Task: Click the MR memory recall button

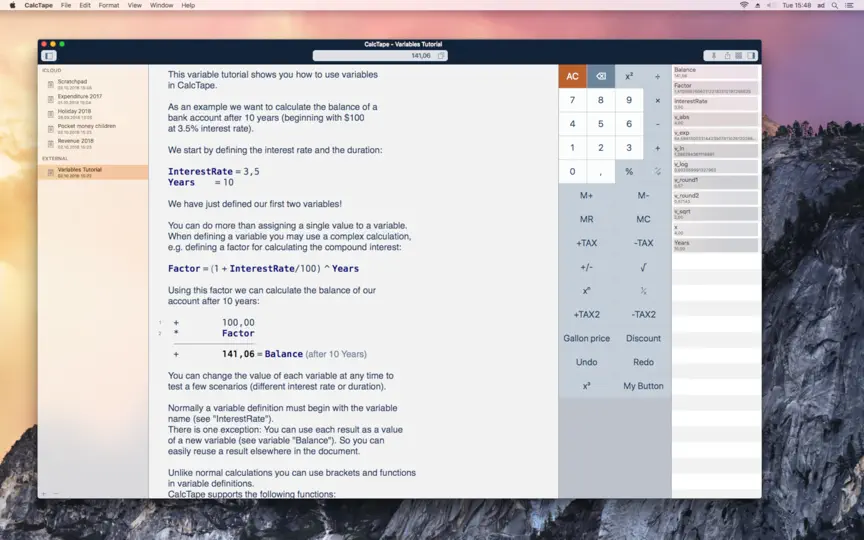Action: [586, 219]
